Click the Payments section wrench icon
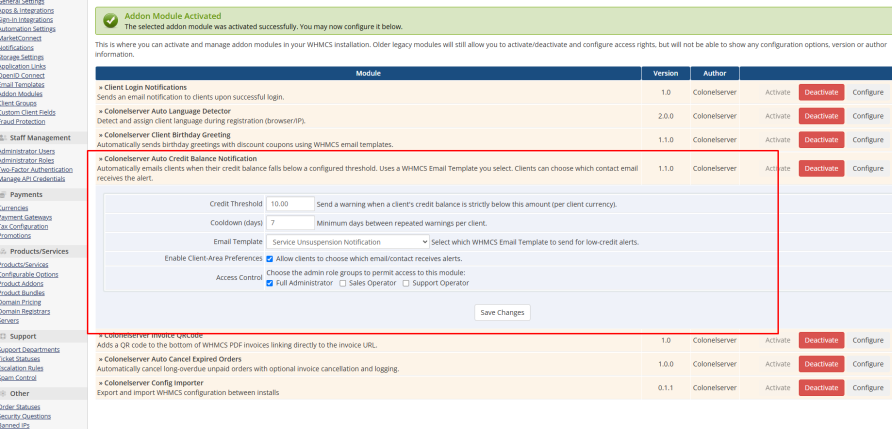Viewport: 892px width, 429px height. pyautogui.click(x=3, y=195)
